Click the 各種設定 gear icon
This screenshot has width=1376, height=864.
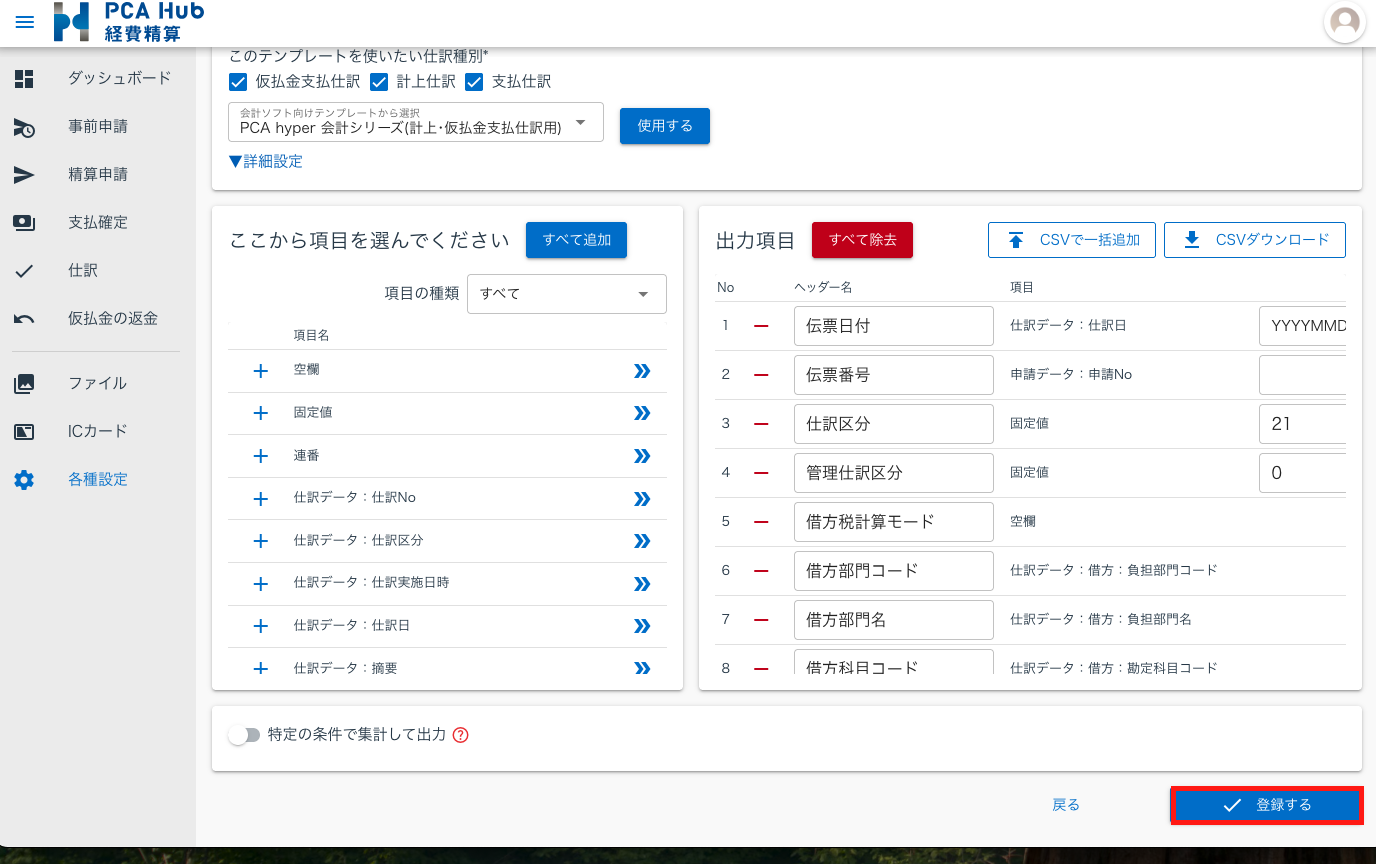24,480
